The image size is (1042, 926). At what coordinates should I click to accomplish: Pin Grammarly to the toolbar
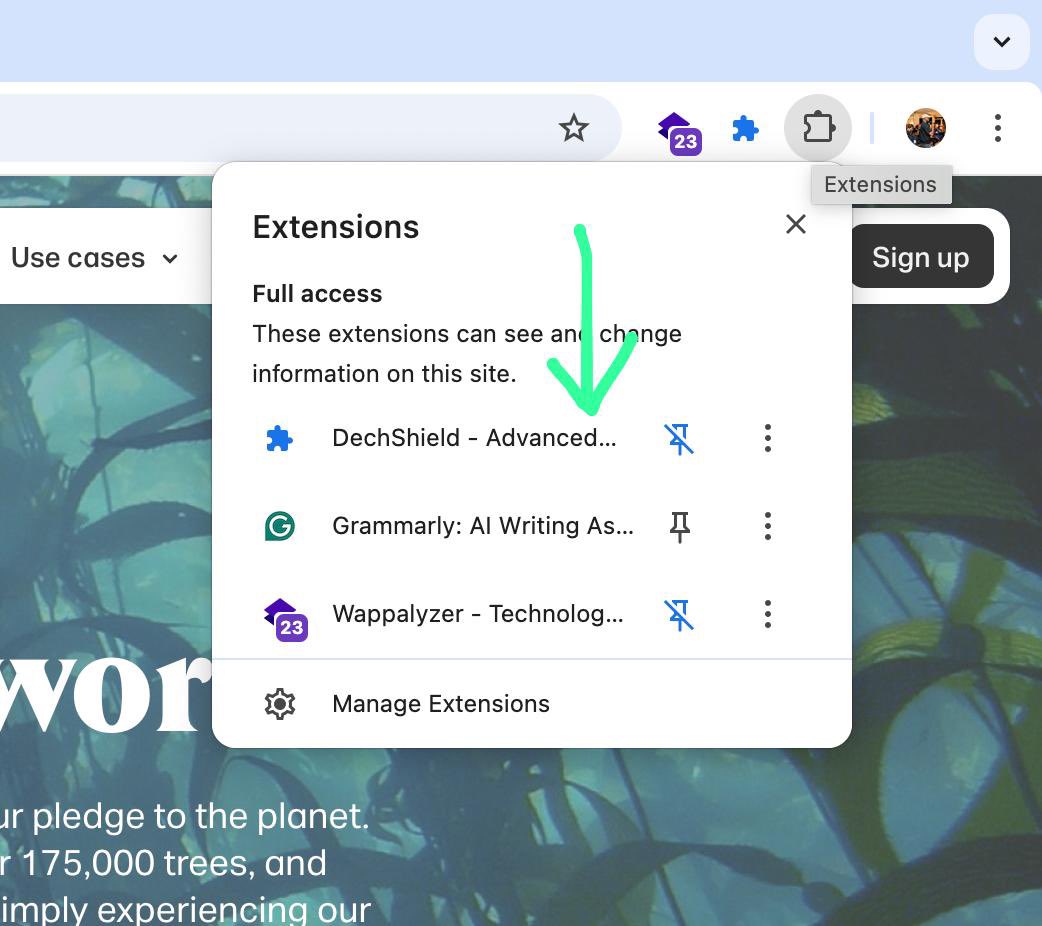(679, 527)
